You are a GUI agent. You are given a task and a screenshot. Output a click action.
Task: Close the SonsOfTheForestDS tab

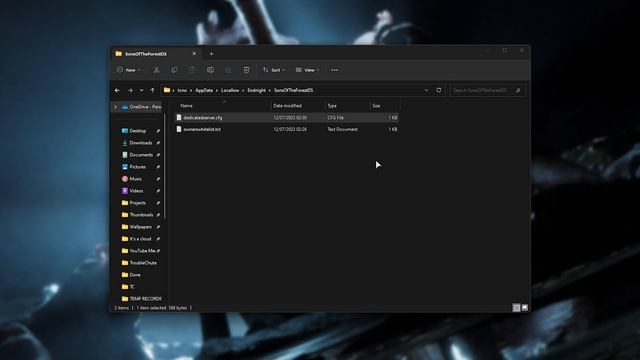pyautogui.click(x=194, y=54)
